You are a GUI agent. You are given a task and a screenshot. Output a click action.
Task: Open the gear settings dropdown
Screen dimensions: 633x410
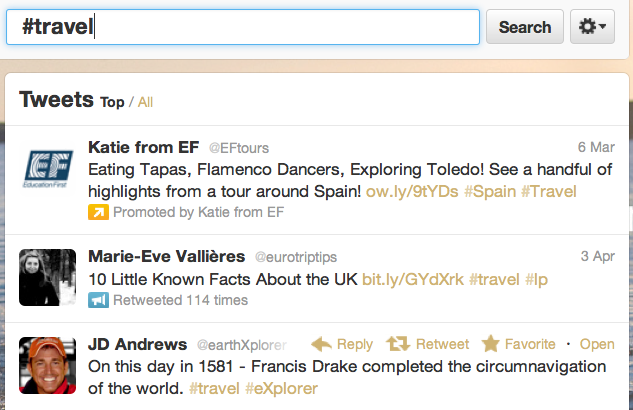(x=592, y=27)
